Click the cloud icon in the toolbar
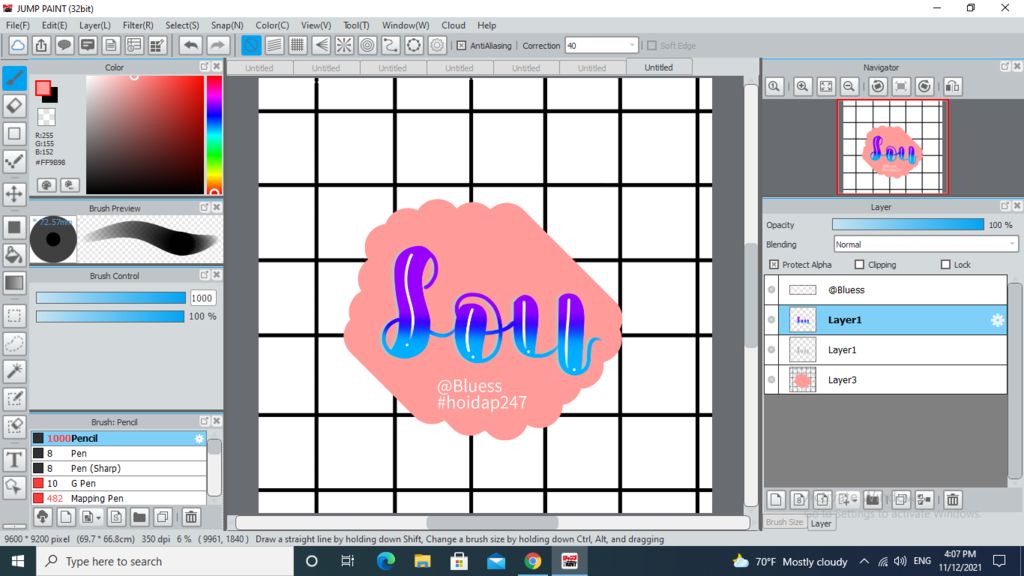The width and height of the screenshot is (1024, 576). pyautogui.click(x=18, y=45)
